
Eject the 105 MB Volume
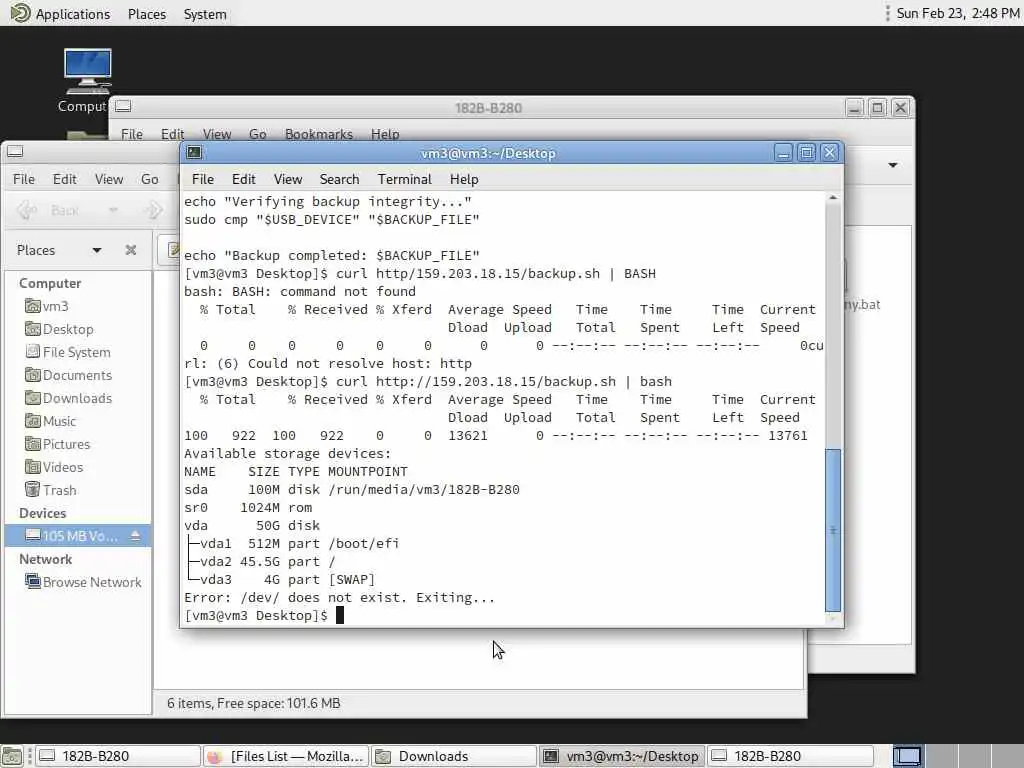pos(135,536)
